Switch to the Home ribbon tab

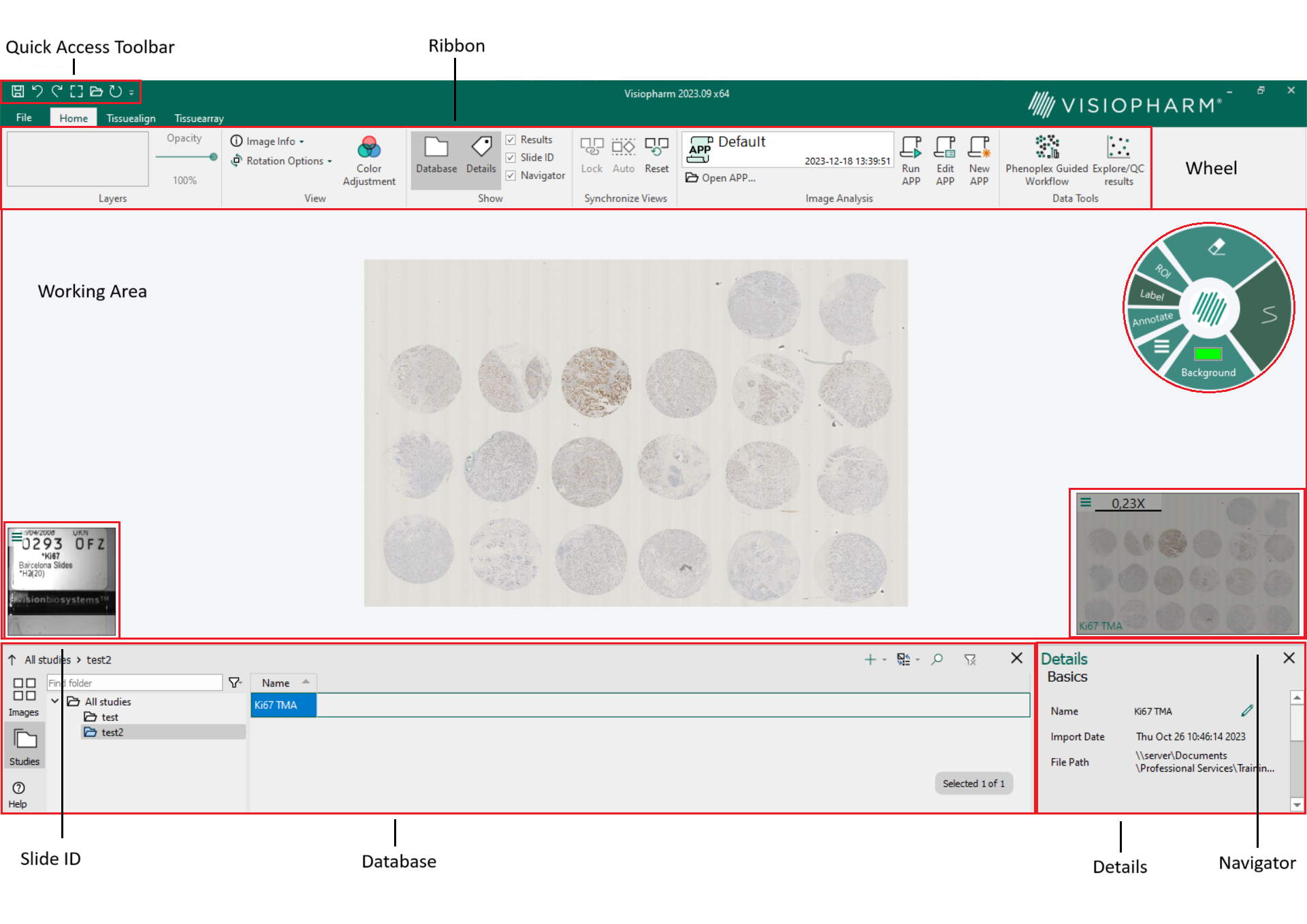74,118
